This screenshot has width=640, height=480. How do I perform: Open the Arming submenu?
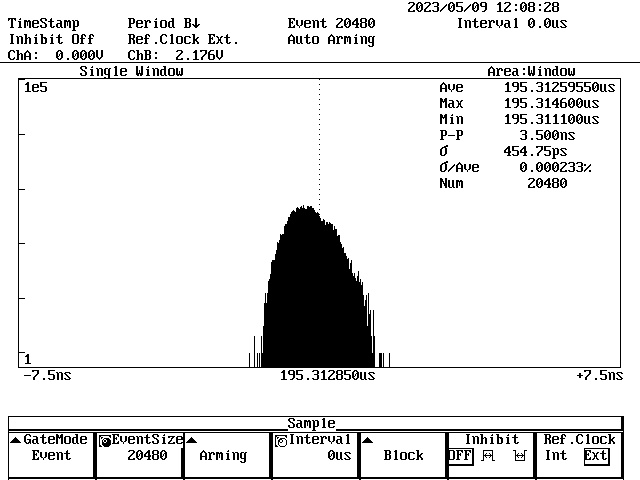click(x=223, y=456)
